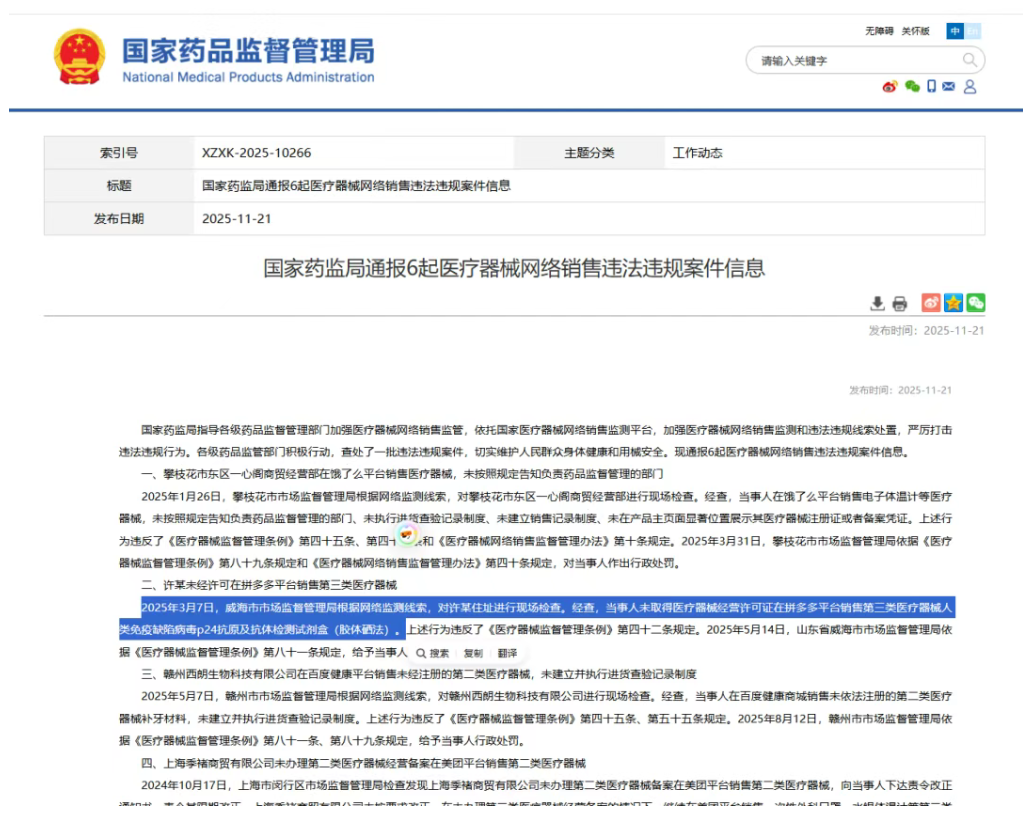Download the article using the download icon
This screenshot has width=1023, height=831.
click(x=877, y=303)
